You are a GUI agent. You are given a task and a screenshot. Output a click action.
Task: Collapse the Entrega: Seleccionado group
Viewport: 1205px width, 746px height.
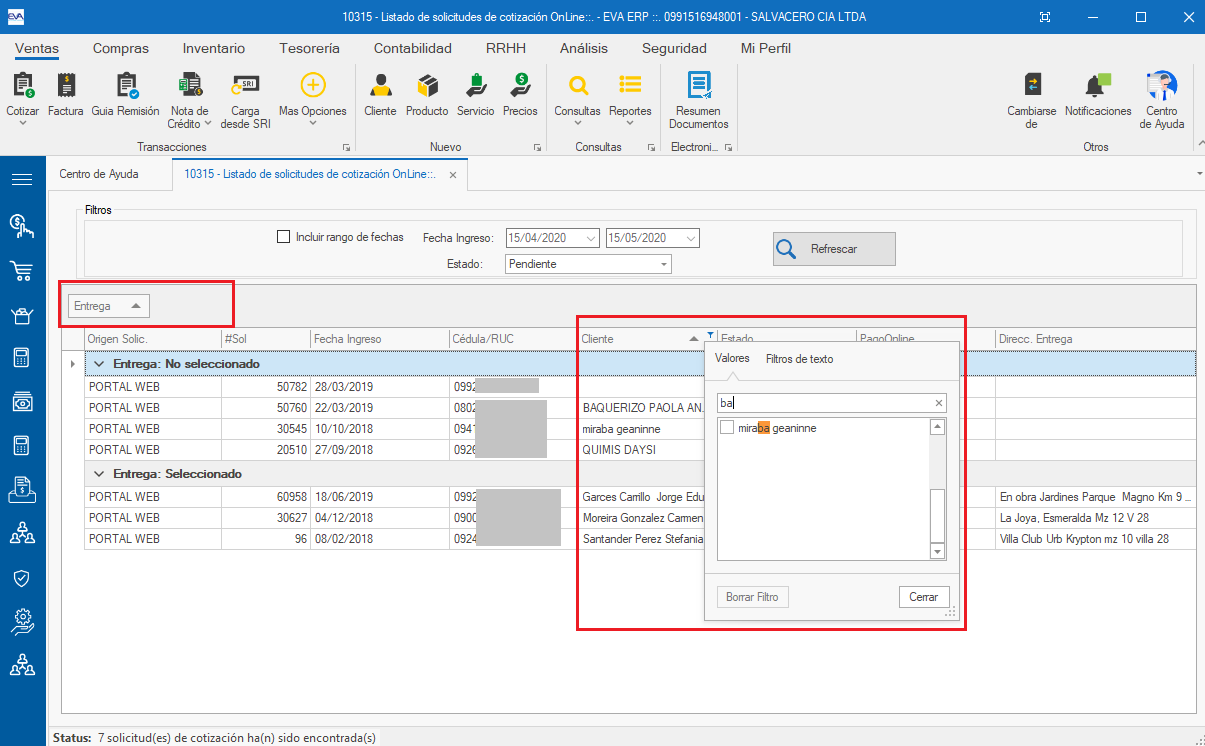click(x=98, y=474)
